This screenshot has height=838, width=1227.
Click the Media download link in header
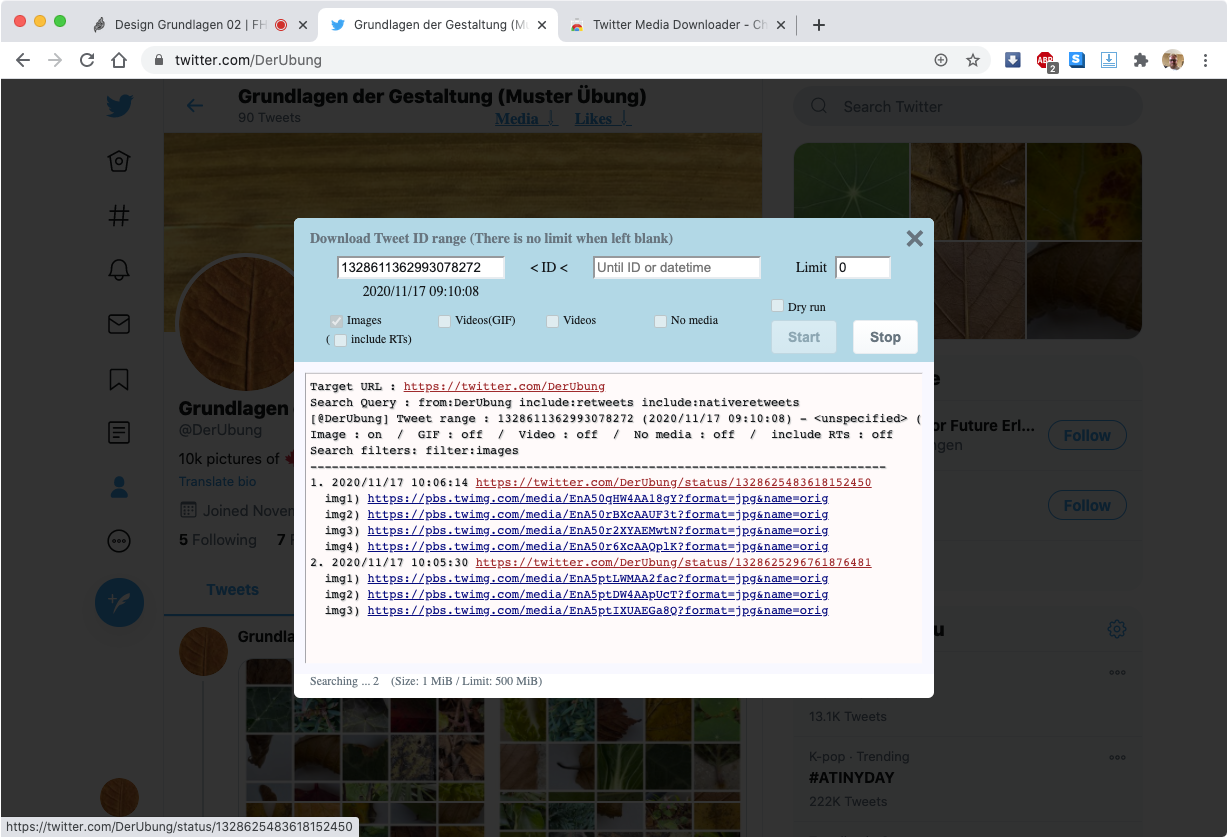coord(526,119)
